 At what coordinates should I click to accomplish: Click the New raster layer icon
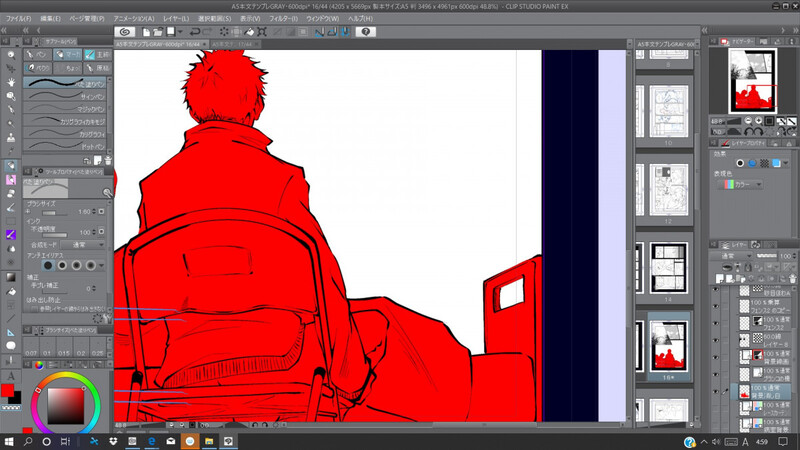click(720, 279)
